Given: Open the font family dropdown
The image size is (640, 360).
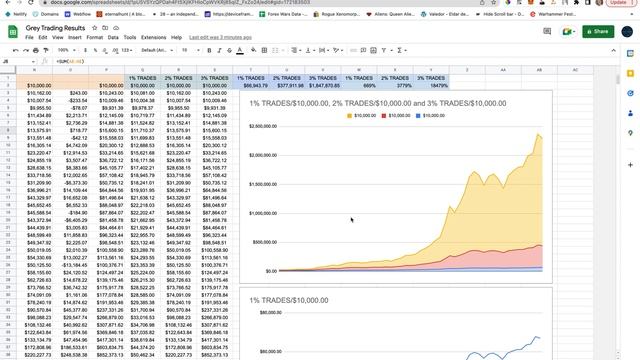Looking at the screenshot, I should coord(157,50).
